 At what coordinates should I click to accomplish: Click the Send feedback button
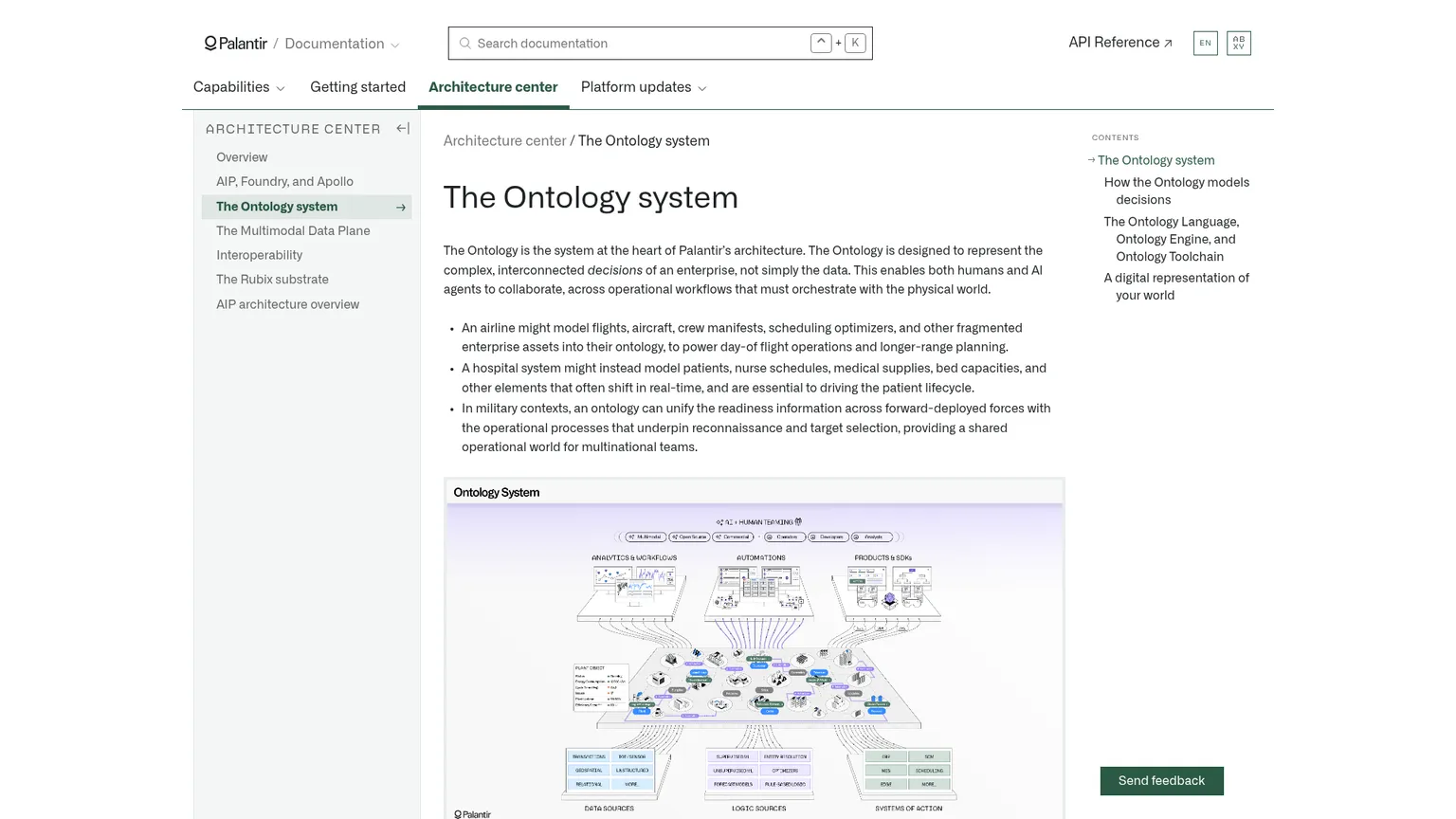(1161, 781)
